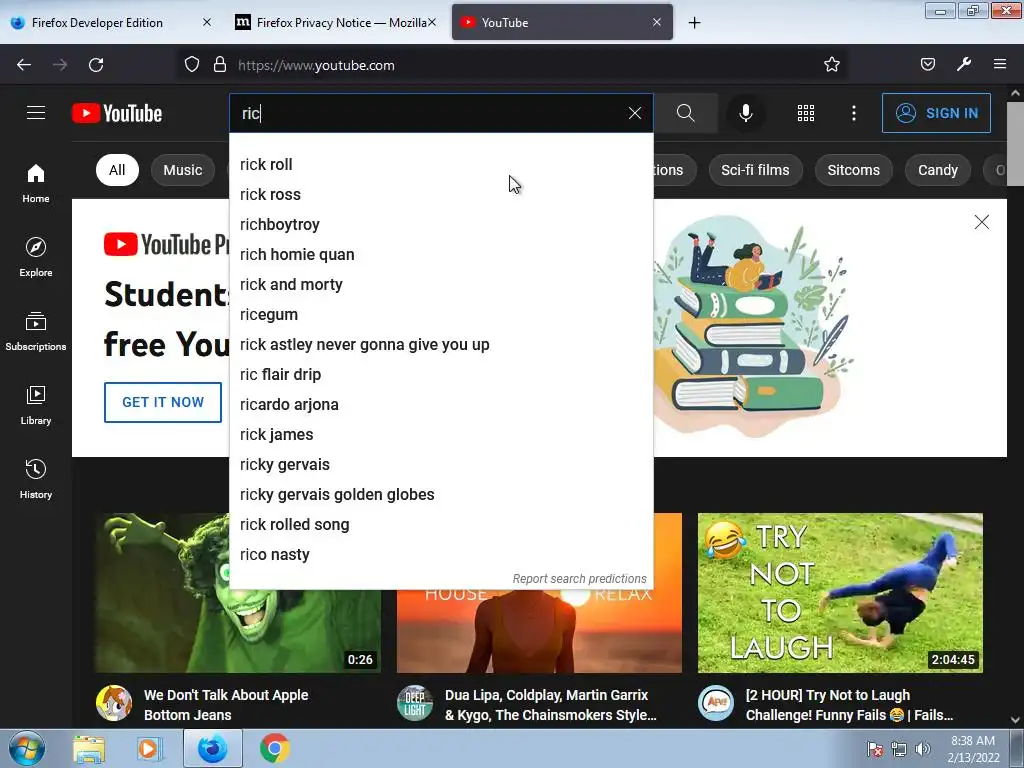The image size is (1024, 768).
Task: Select the Candy filter chip
Action: (x=938, y=170)
